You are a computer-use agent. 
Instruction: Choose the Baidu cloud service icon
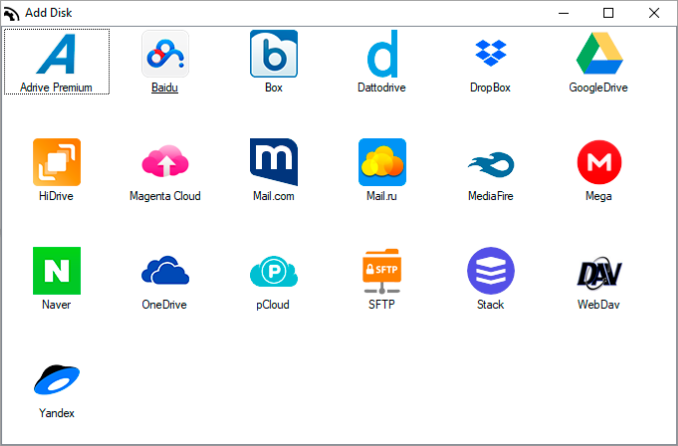(165, 54)
